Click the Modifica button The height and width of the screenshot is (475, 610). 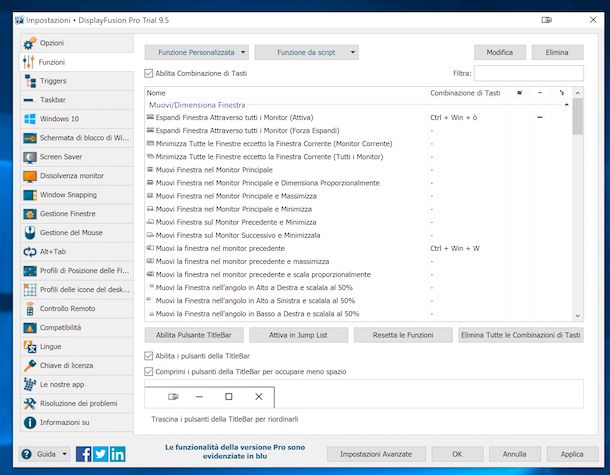click(500, 52)
